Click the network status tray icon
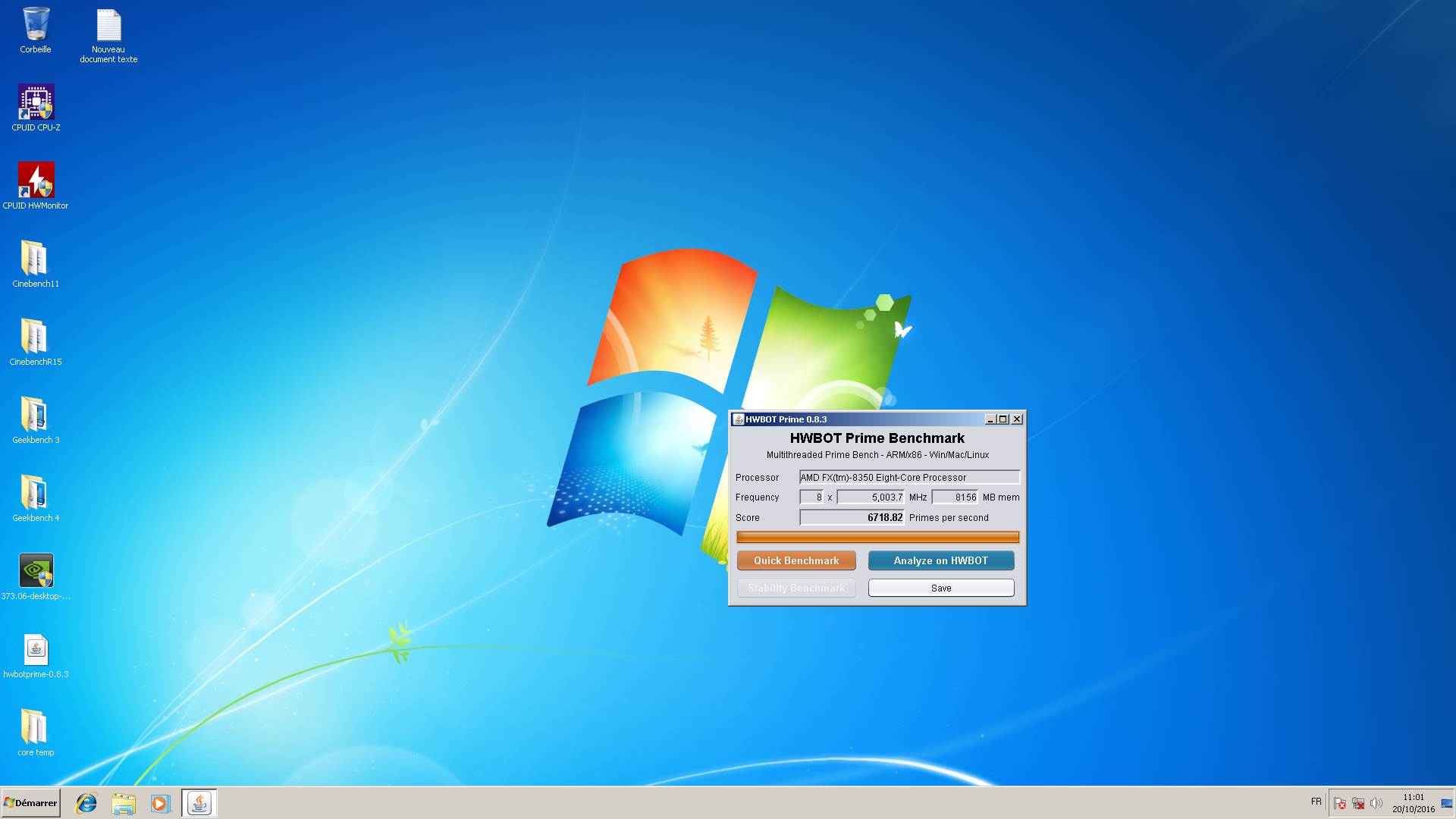Screen dimensions: 1456x819 1358,803
